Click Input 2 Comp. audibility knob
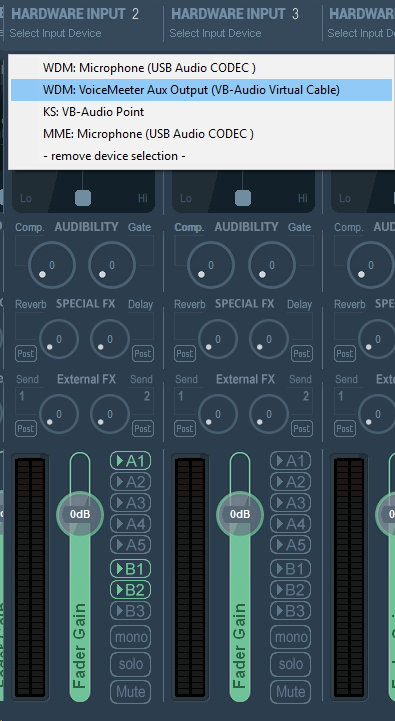 [52, 265]
